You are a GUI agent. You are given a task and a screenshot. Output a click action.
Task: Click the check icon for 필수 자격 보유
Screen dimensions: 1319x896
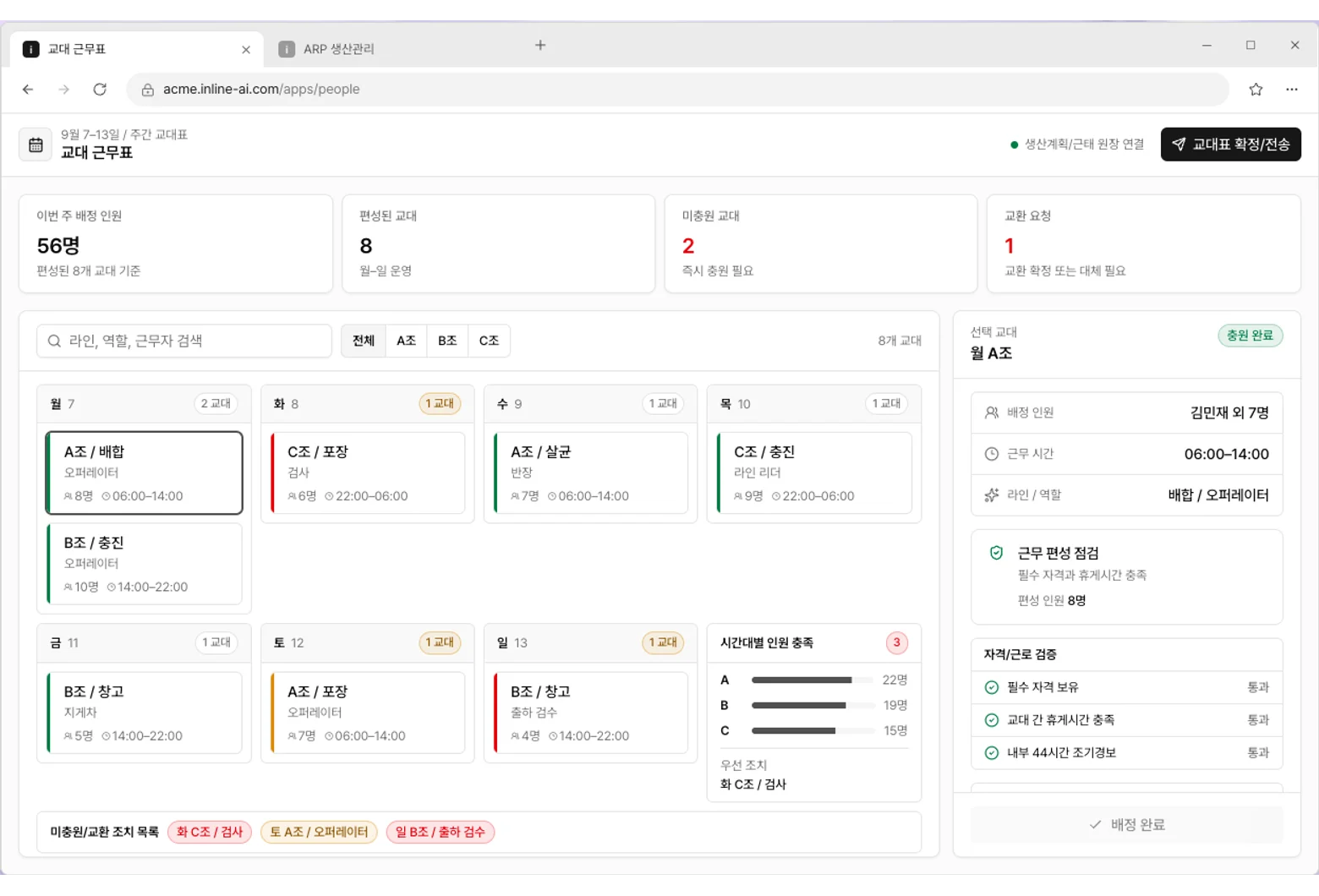pos(992,687)
